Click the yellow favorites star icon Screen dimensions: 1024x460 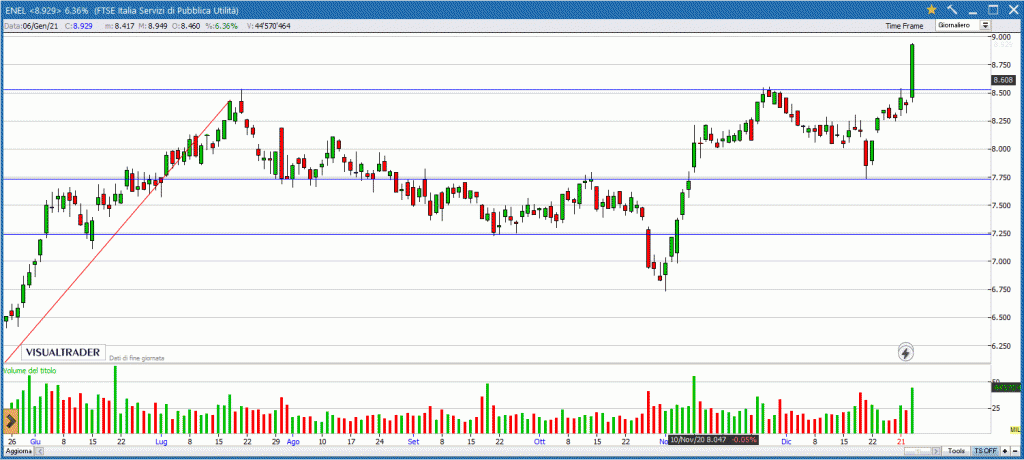pyautogui.click(x=931, y=9)
